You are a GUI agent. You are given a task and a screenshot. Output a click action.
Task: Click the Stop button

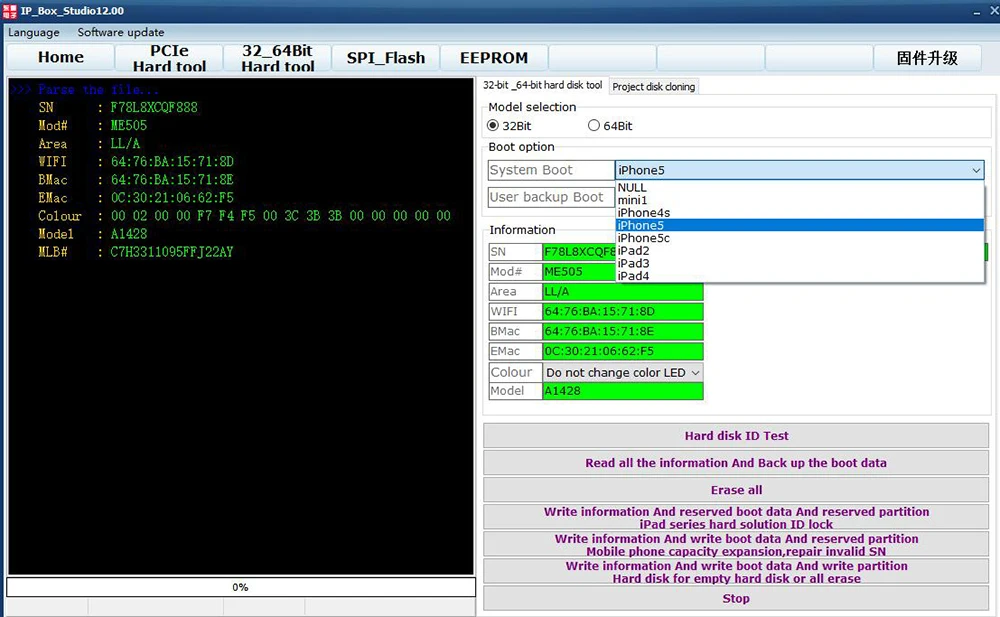pos(736,598)
